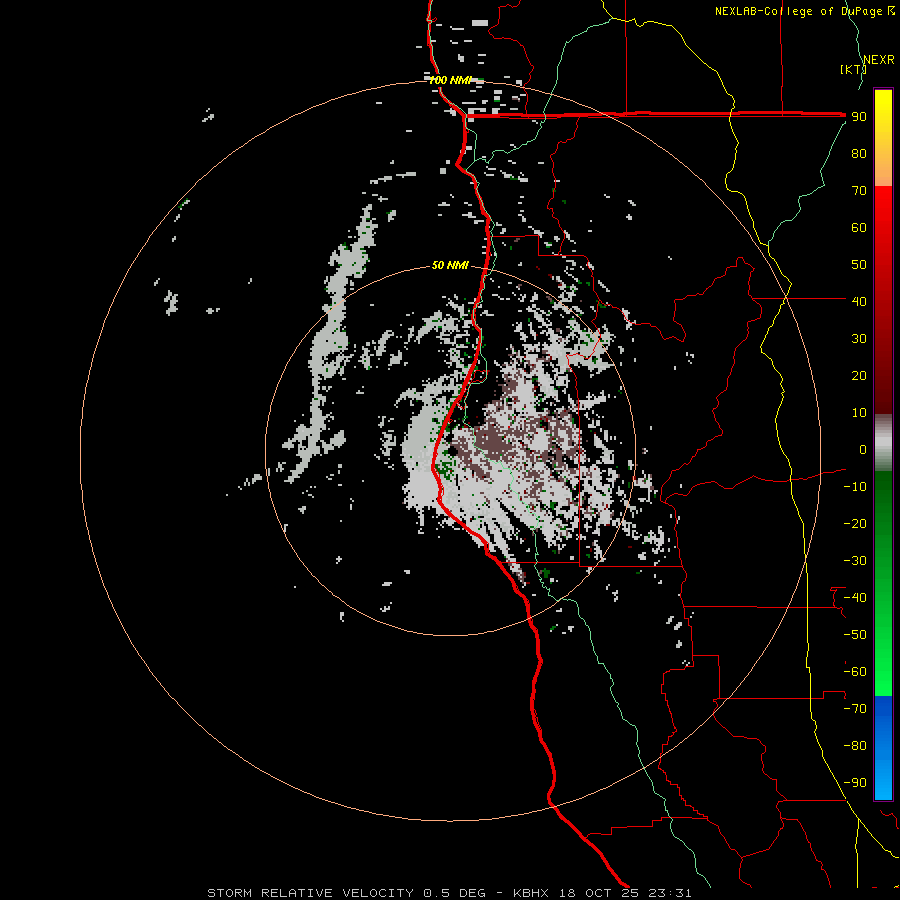Click the 30 value on velocity scale
The height and width of the screenshot is (900, 900).
(859, 339)
